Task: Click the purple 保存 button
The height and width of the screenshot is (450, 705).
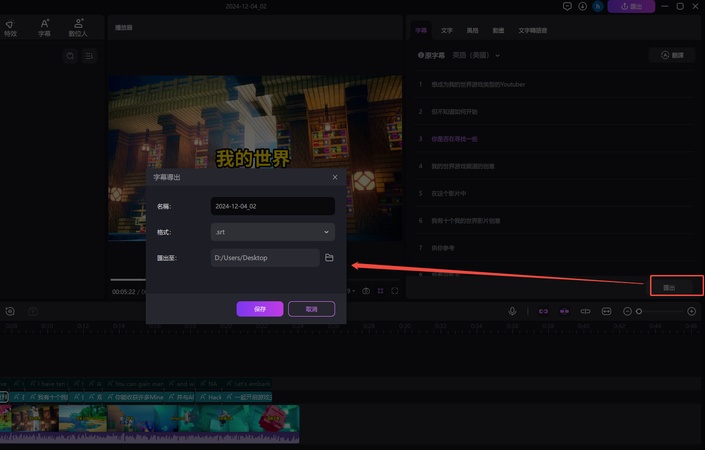Action: point(259,309)
